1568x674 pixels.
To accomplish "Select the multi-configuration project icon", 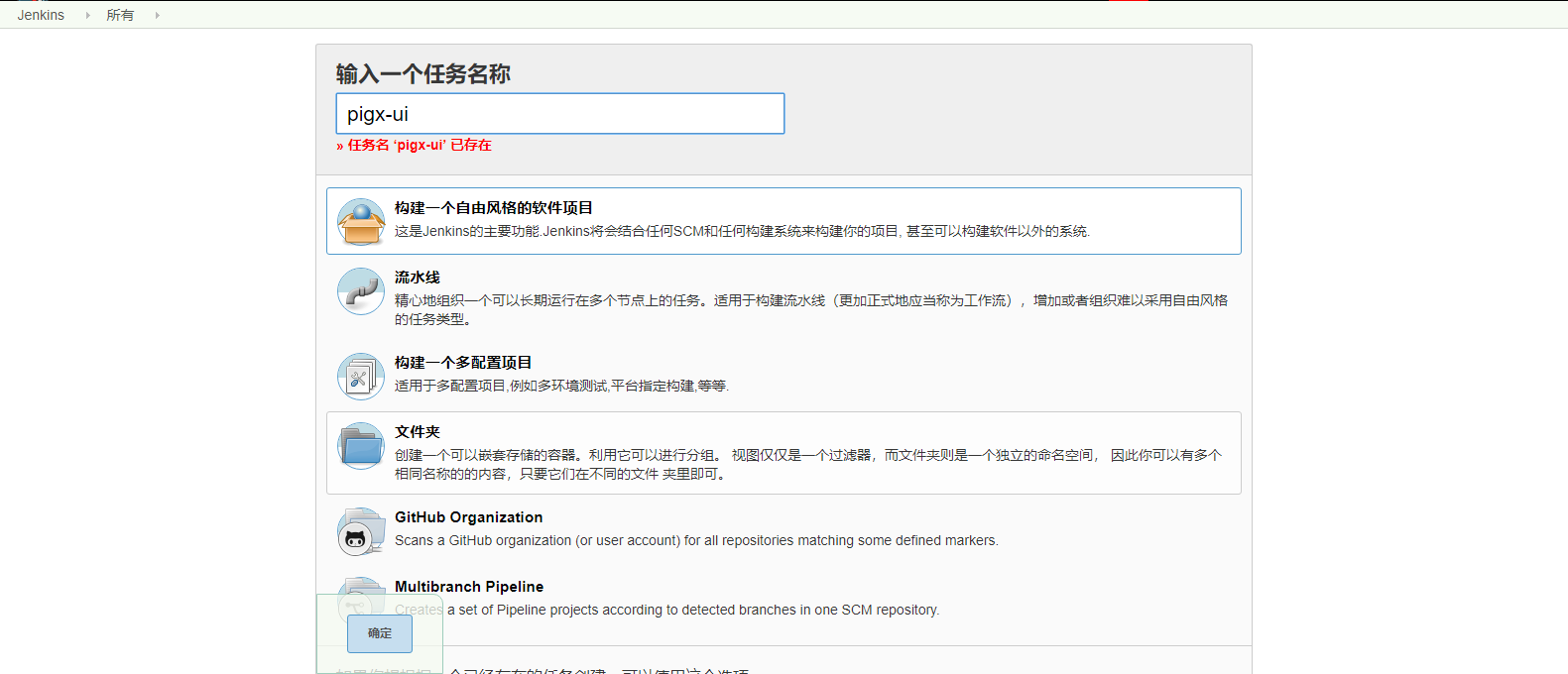I will click(361, 377).
